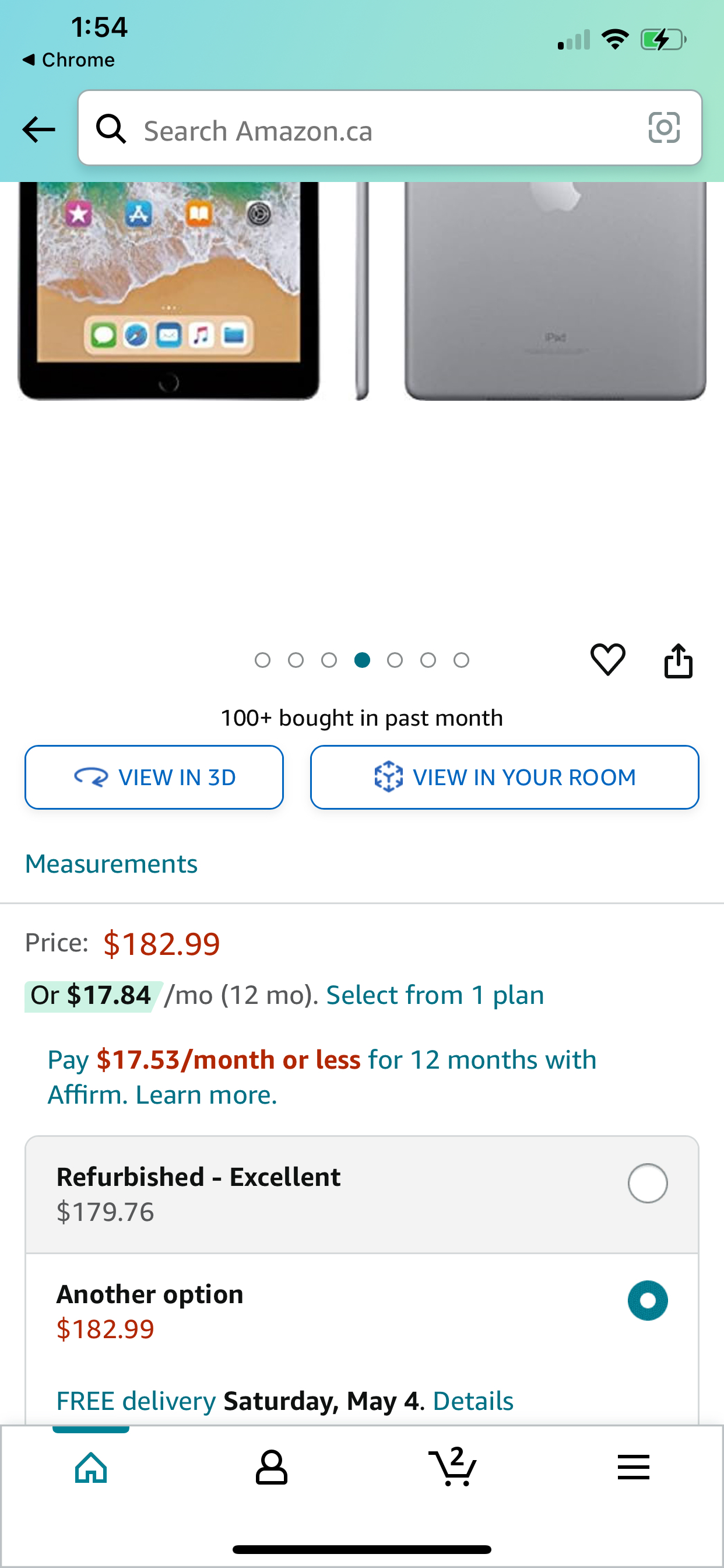
Task: Select Refurbished - Excellent radio option
Action: coord(647,1184)
